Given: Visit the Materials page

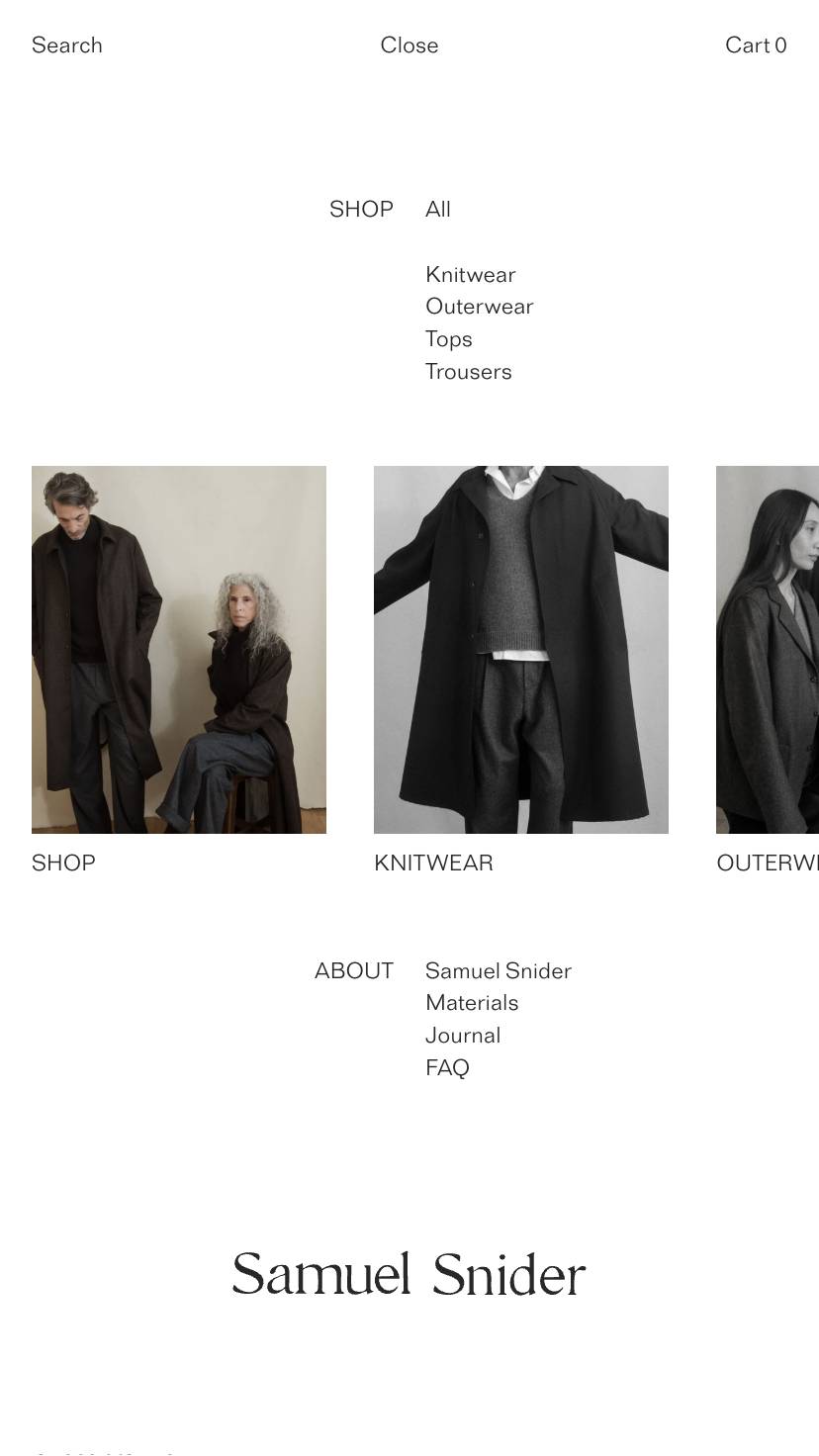Looking at the screenshot, I should pos(472,1003).
